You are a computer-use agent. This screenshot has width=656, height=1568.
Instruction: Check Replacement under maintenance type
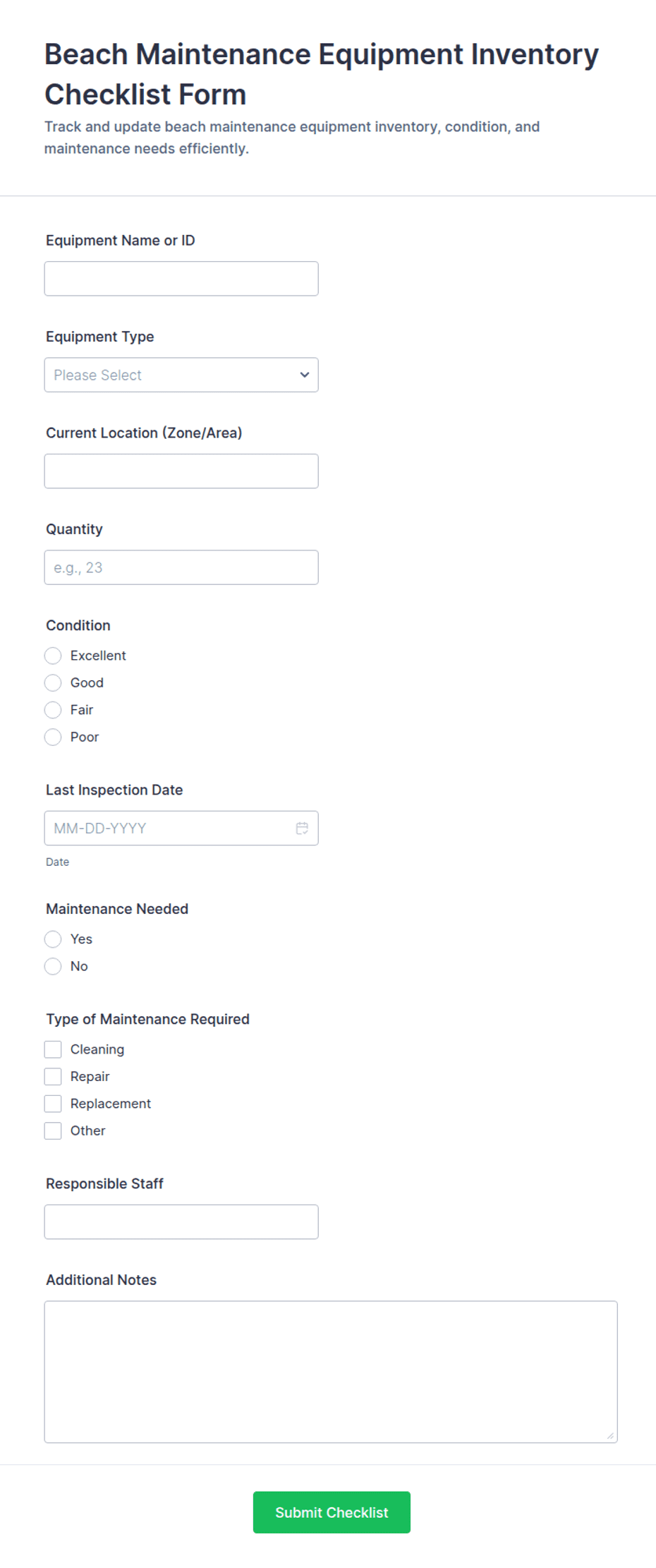(53, 1103)
